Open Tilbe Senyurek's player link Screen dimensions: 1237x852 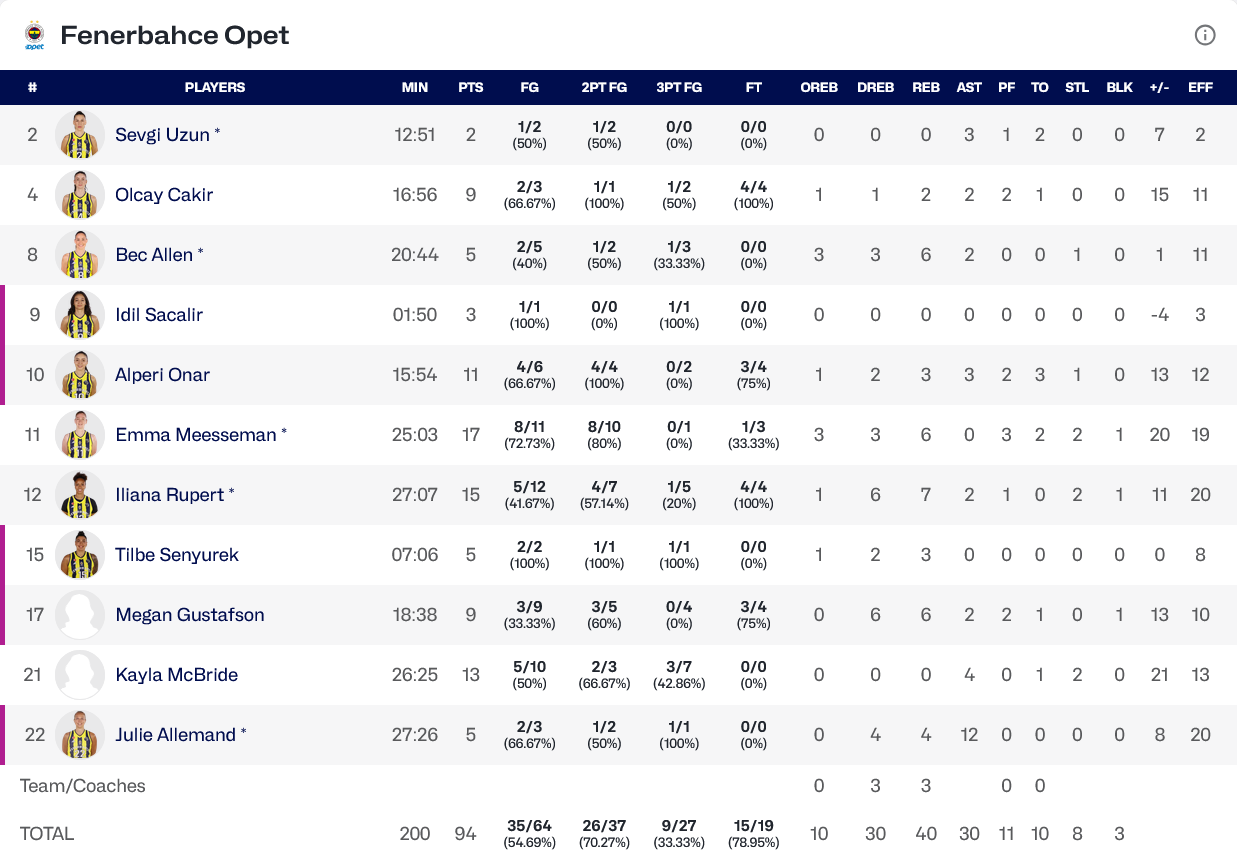(177, 555)
